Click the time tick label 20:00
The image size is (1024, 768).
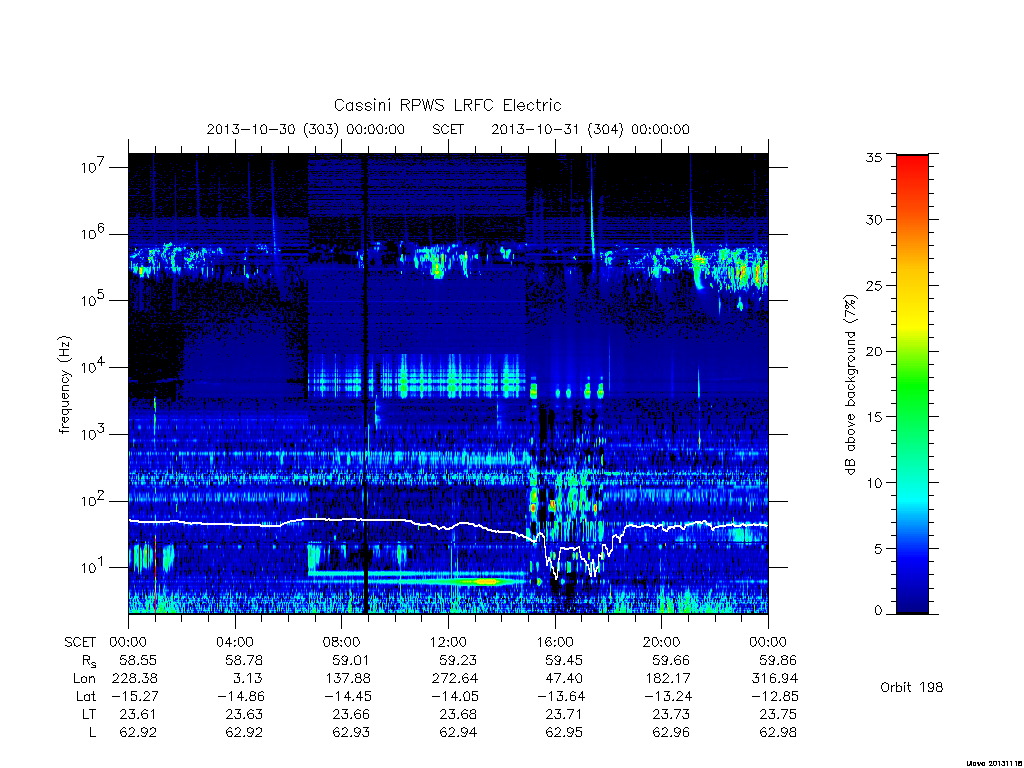[662, 642]
